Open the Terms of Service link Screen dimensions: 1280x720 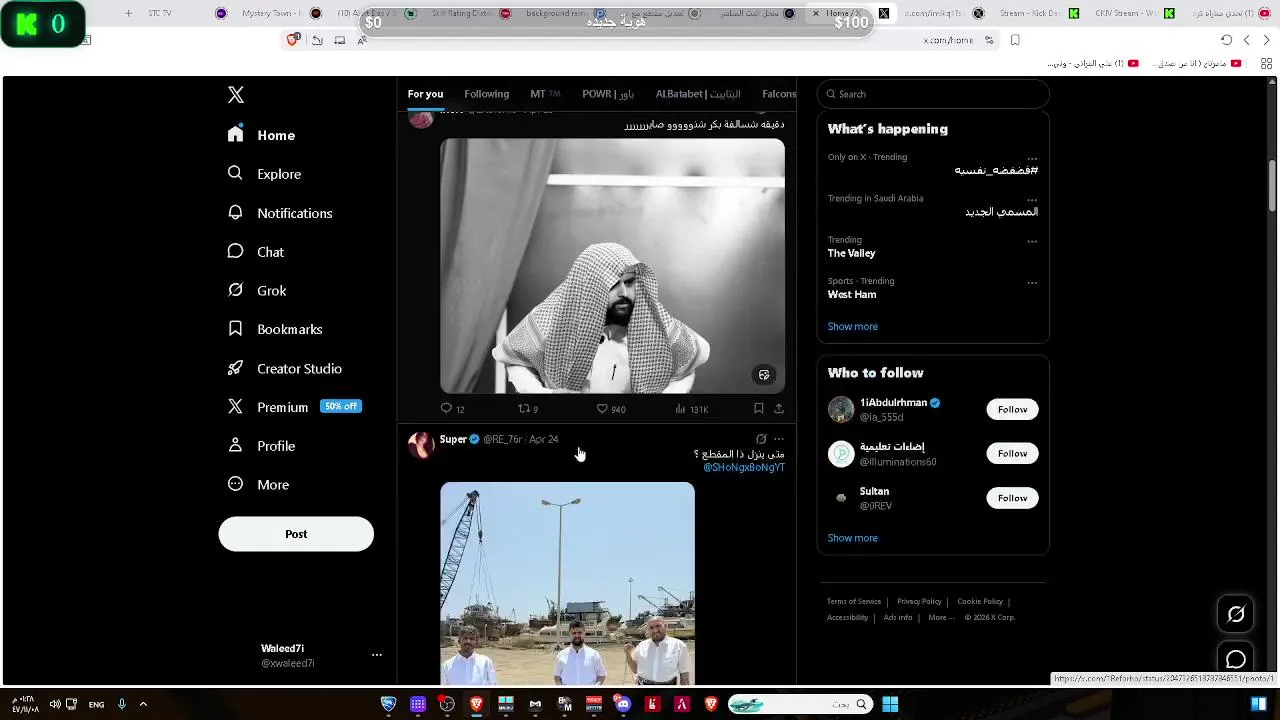tap(854, 601)
